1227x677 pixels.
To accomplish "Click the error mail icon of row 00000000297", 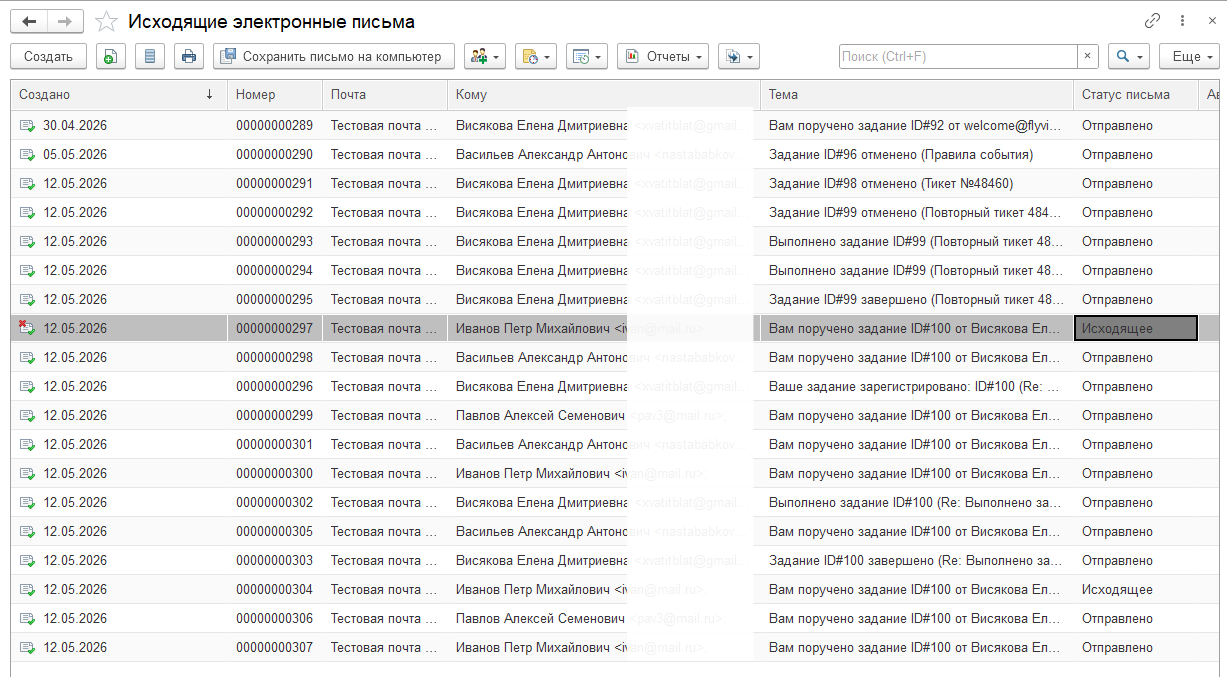I will coord(27,328).
